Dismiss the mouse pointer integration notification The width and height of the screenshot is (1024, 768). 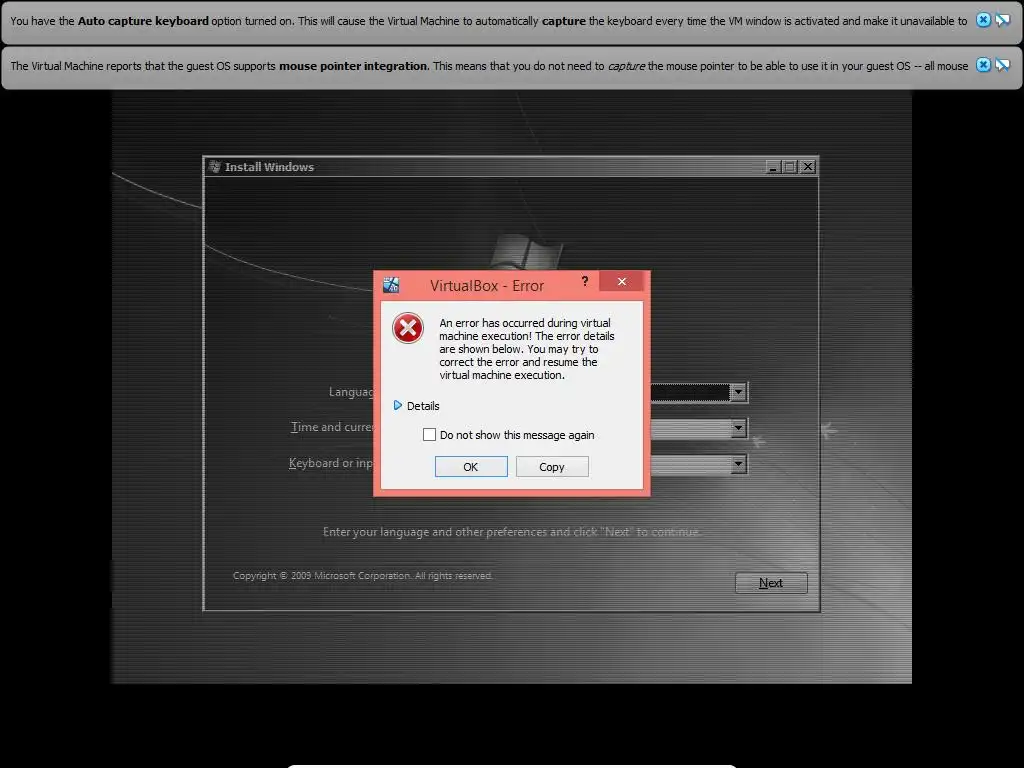(x=983, y=65)
